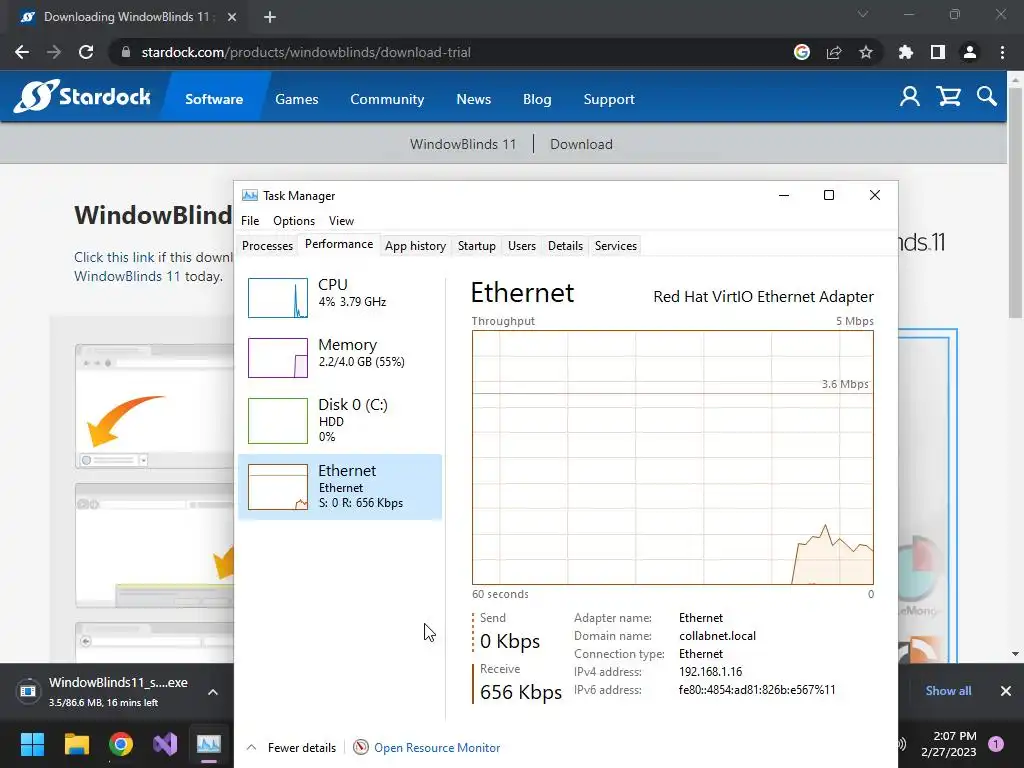The height and width of the screenshot is (768, 1024).
Task: Click the Stardock logo
Action: [x=82, y=97]
